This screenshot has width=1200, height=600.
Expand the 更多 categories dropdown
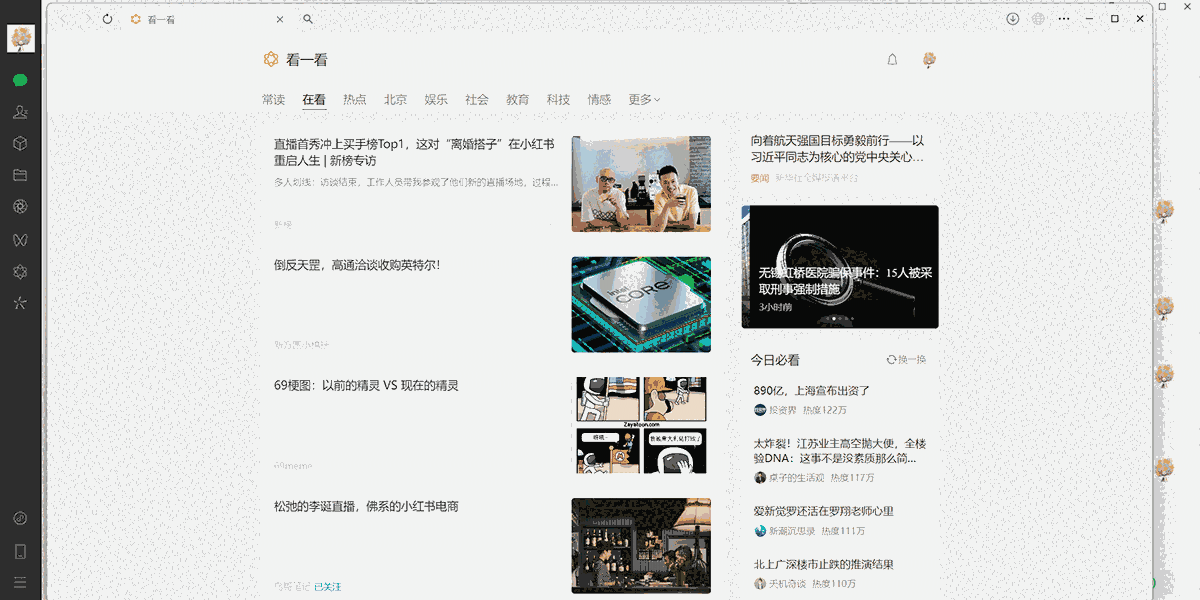[643, 100]
